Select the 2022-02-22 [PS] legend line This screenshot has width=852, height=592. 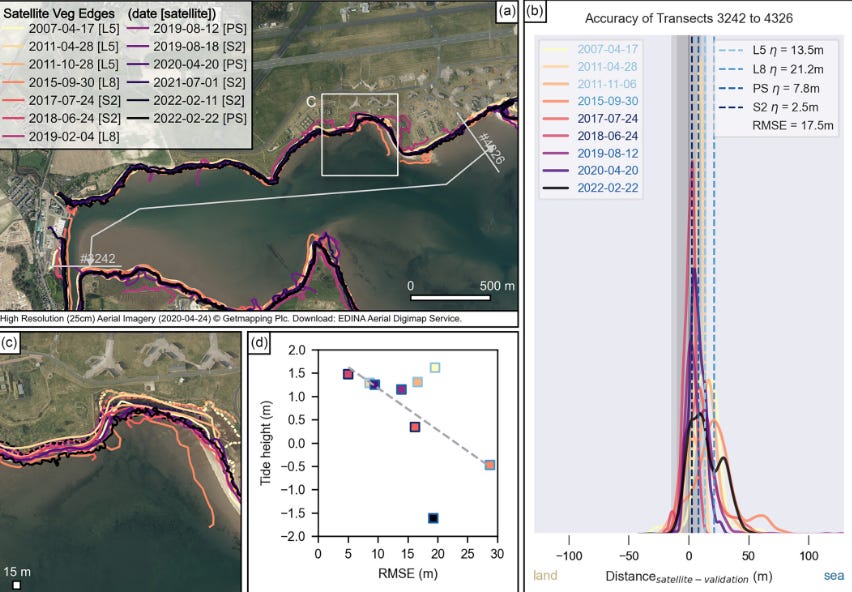tap(137, 116)
